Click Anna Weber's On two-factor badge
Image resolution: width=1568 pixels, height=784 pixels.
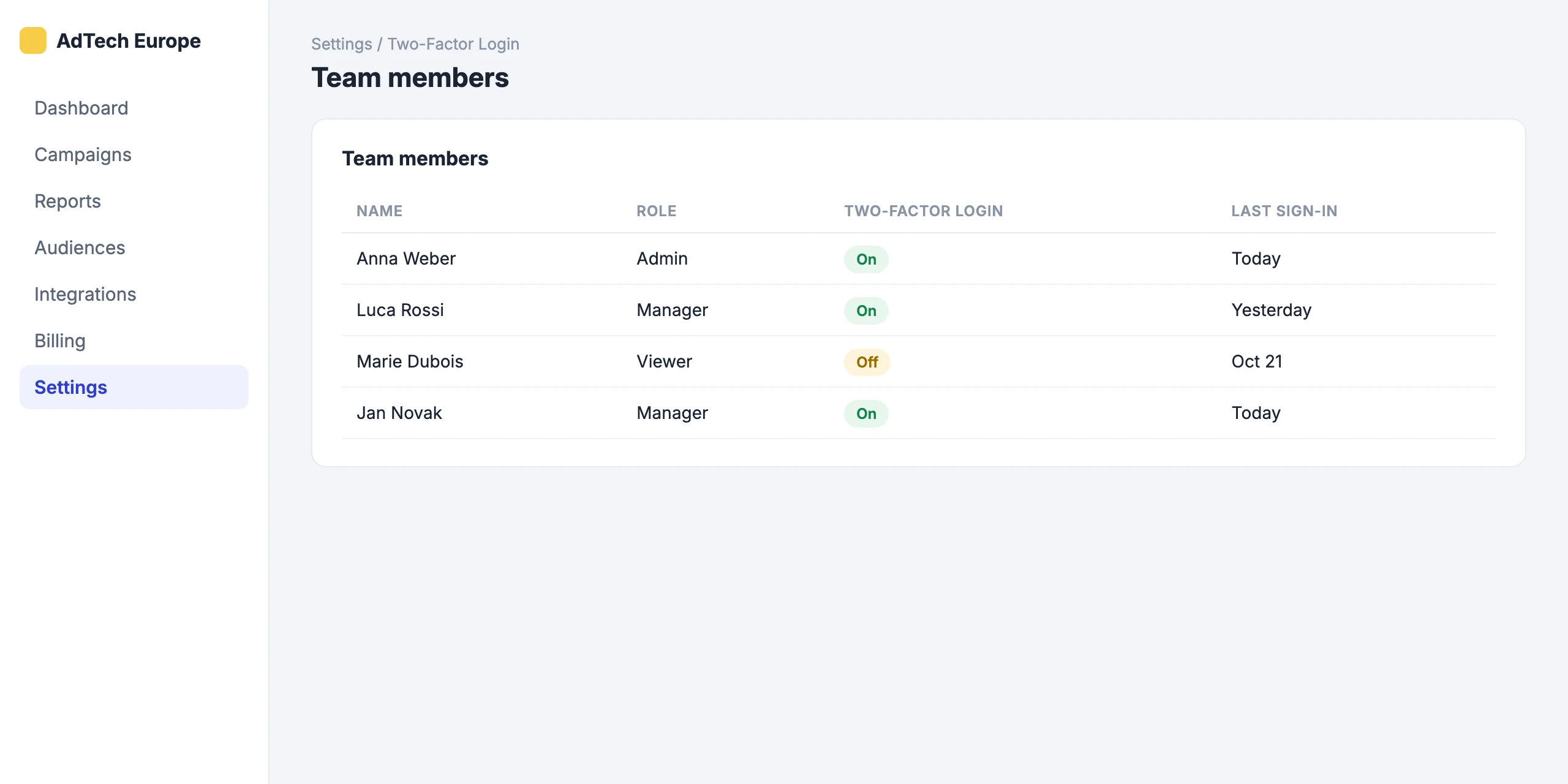(866, 259)
